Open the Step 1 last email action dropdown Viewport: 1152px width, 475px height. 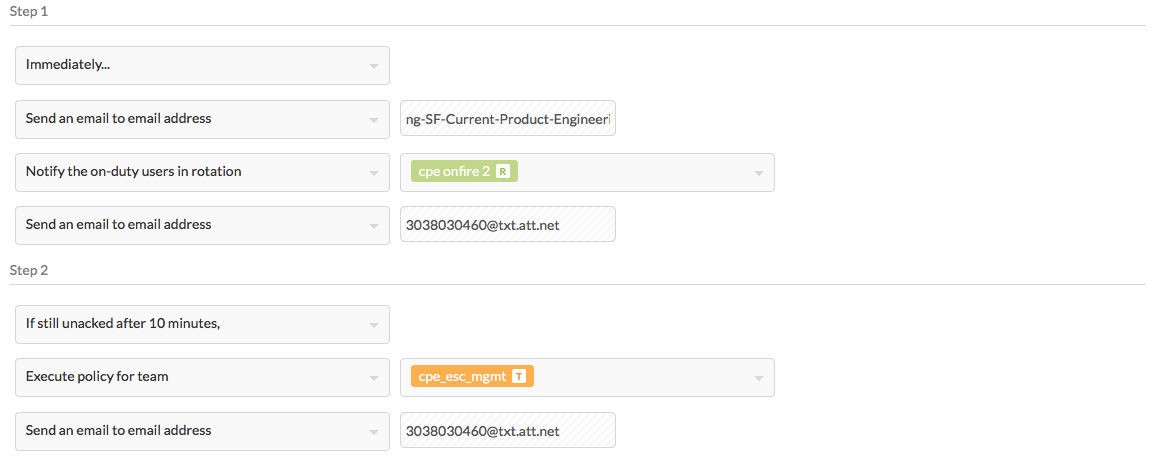[202, 225]
